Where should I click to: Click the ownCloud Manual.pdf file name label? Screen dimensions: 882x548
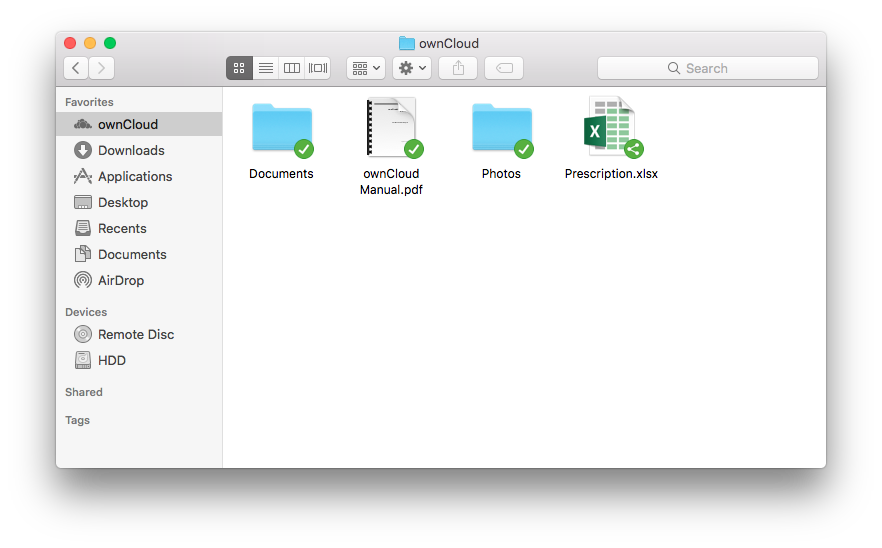pos(392,182)
